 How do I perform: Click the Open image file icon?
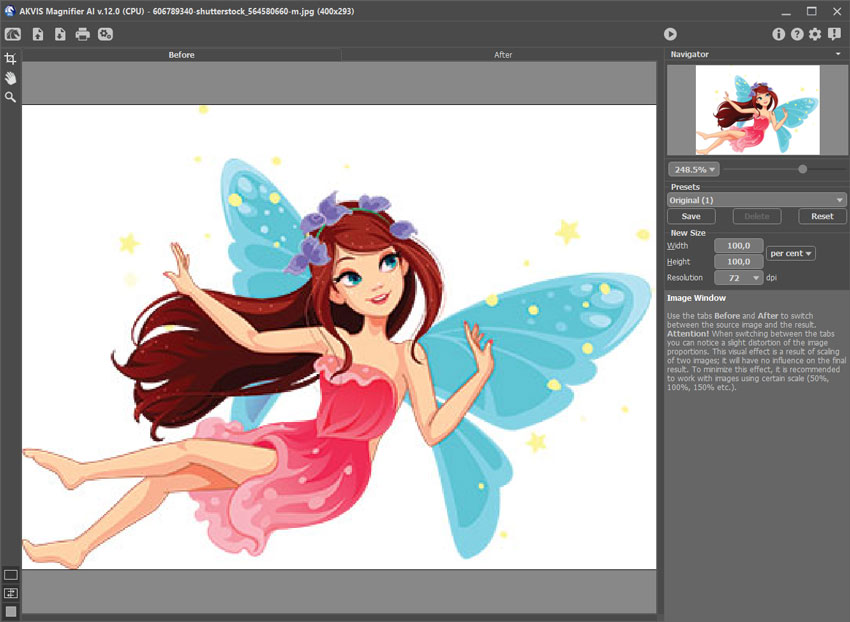(x=38, y=34)
